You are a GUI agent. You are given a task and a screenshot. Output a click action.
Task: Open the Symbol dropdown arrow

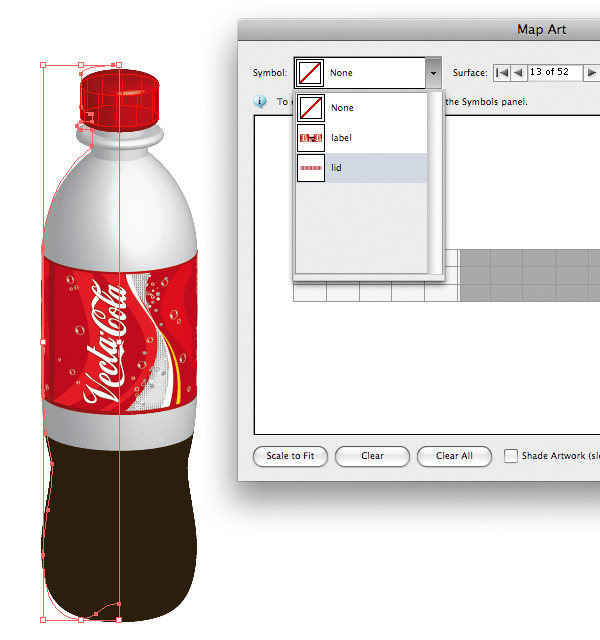click(x=433, y=73)
